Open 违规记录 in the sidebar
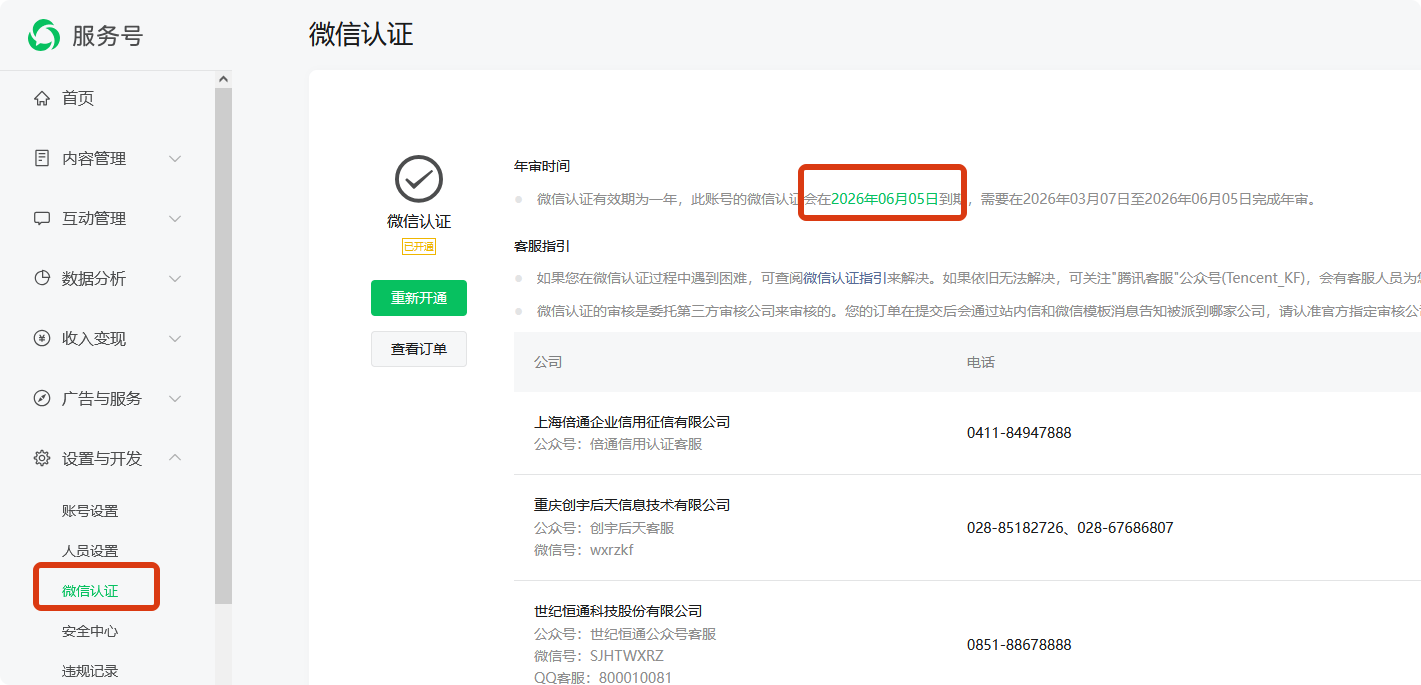The width and height of the screenshot is (1421, 685). [x=90, y=671]
